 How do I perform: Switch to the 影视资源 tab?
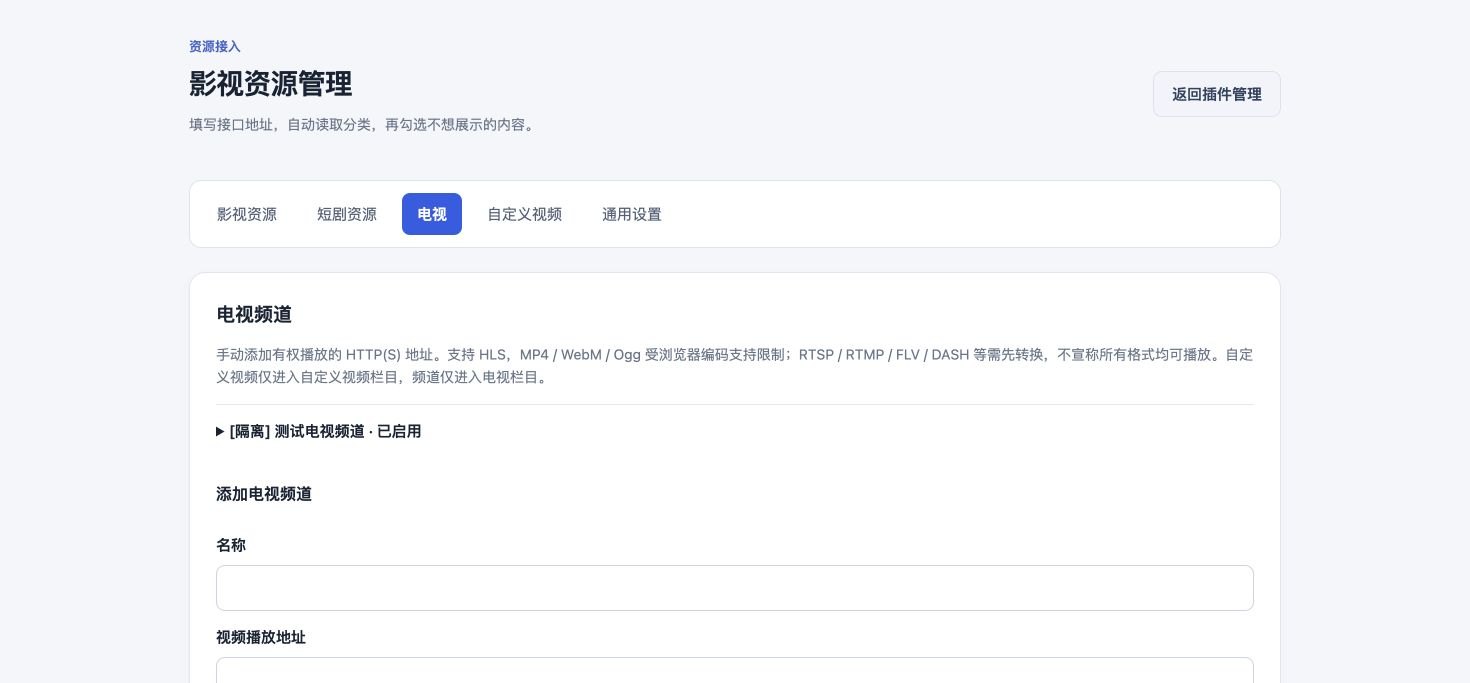coord(247,214)
